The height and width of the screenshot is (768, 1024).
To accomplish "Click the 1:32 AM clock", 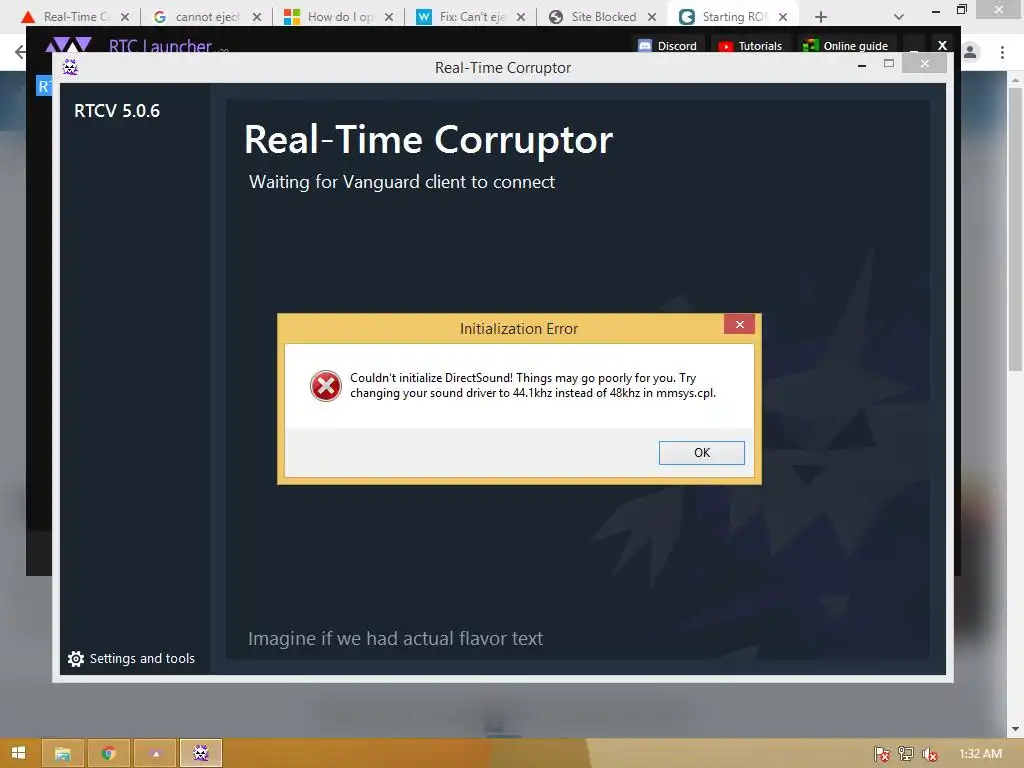I will point(980,754).
